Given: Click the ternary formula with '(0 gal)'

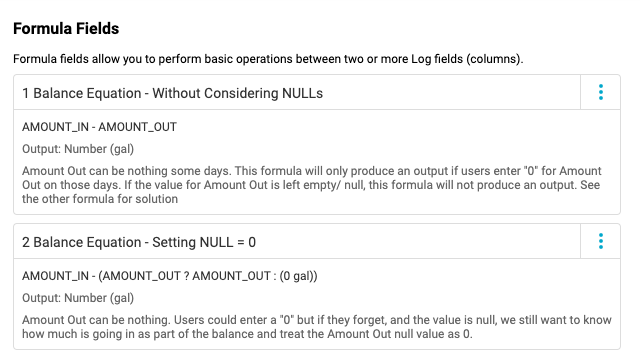Looking at the screenshot, I should pos(169,276).
